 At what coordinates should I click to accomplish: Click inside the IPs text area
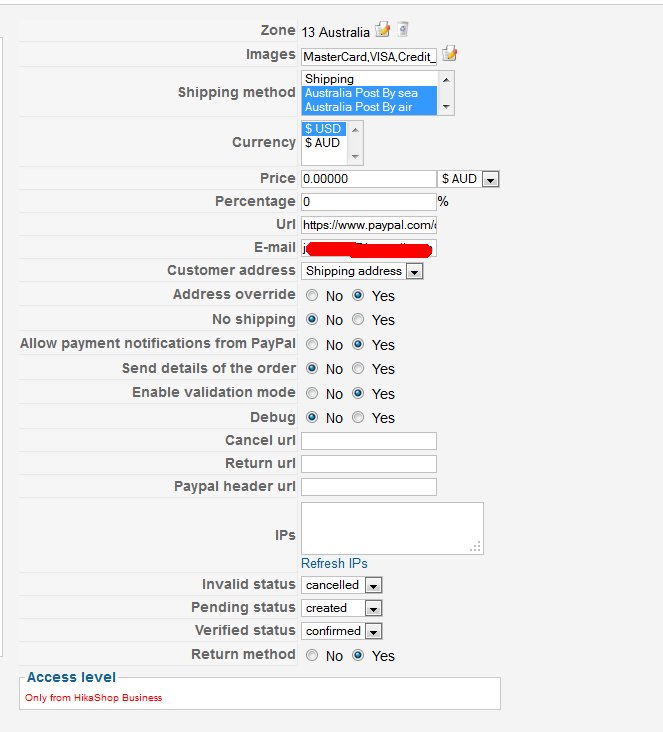tap(391, 527)
